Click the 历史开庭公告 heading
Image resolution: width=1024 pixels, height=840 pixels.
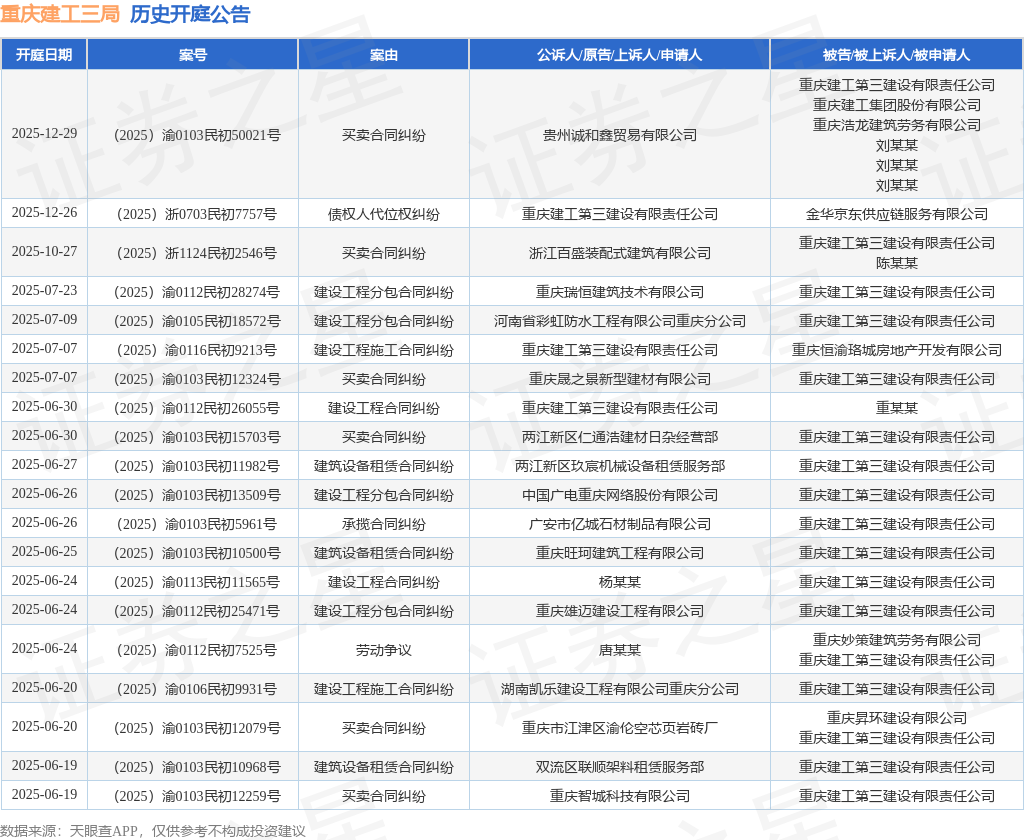190,14
